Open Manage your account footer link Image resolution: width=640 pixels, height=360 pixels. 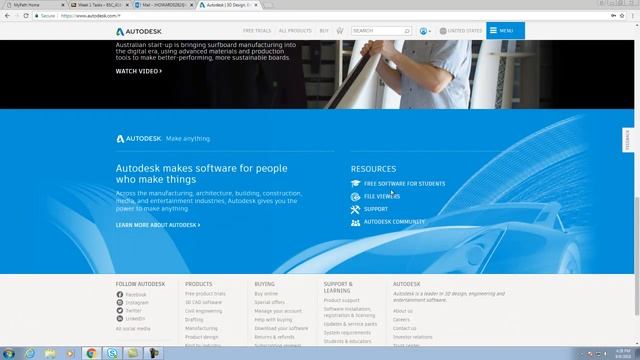tap(278, 311)
